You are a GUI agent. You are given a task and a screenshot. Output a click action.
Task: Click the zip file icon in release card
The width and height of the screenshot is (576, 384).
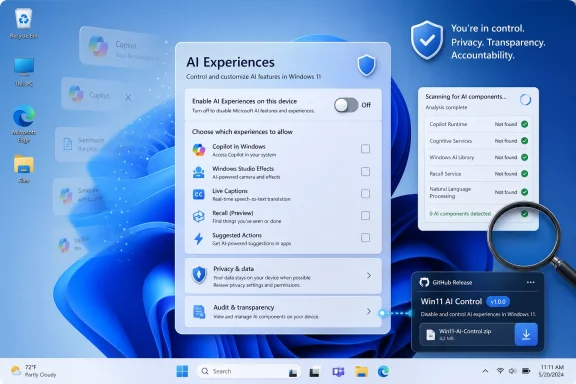click(x=430, y=334)
